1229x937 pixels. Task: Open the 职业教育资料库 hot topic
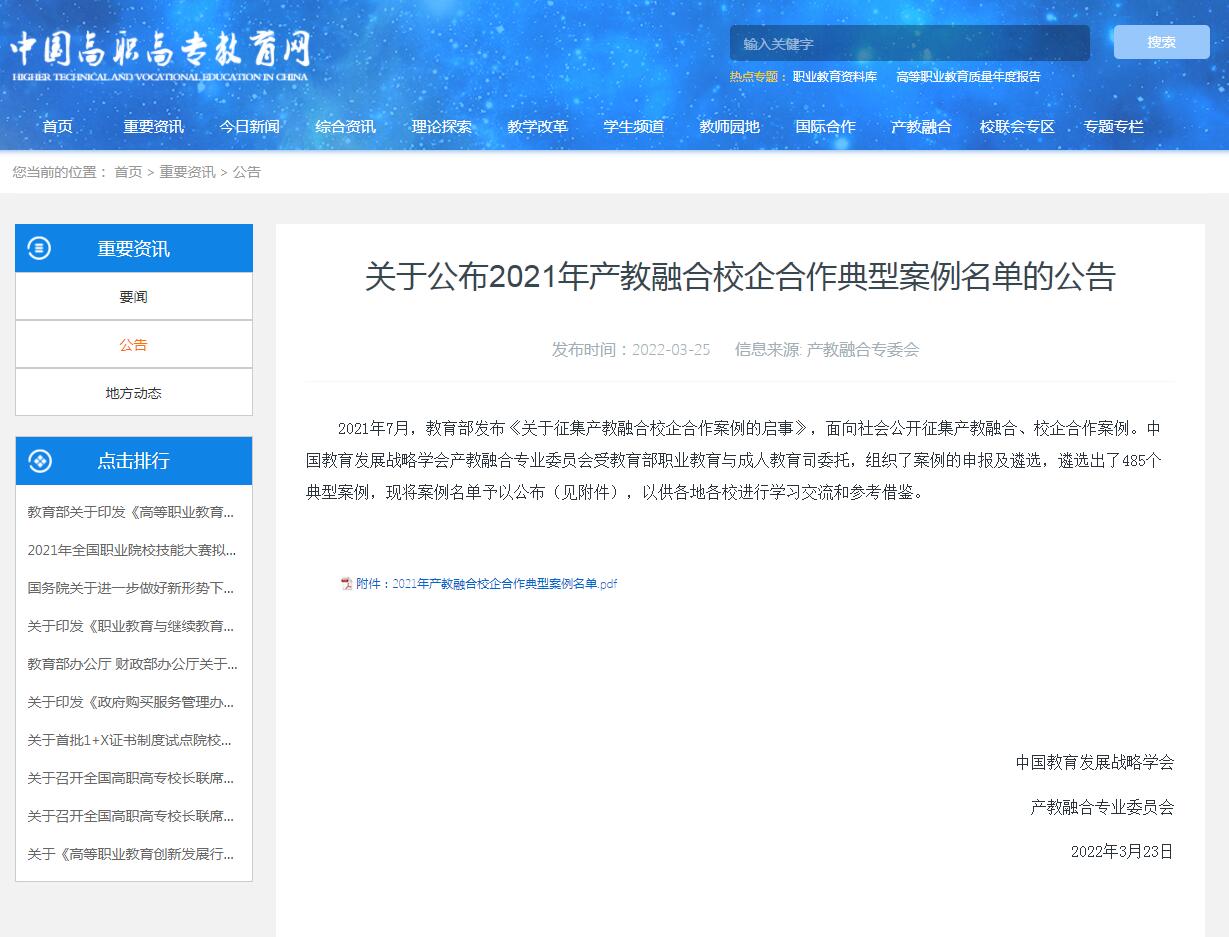pyautogui.click(x=837, y=75)
